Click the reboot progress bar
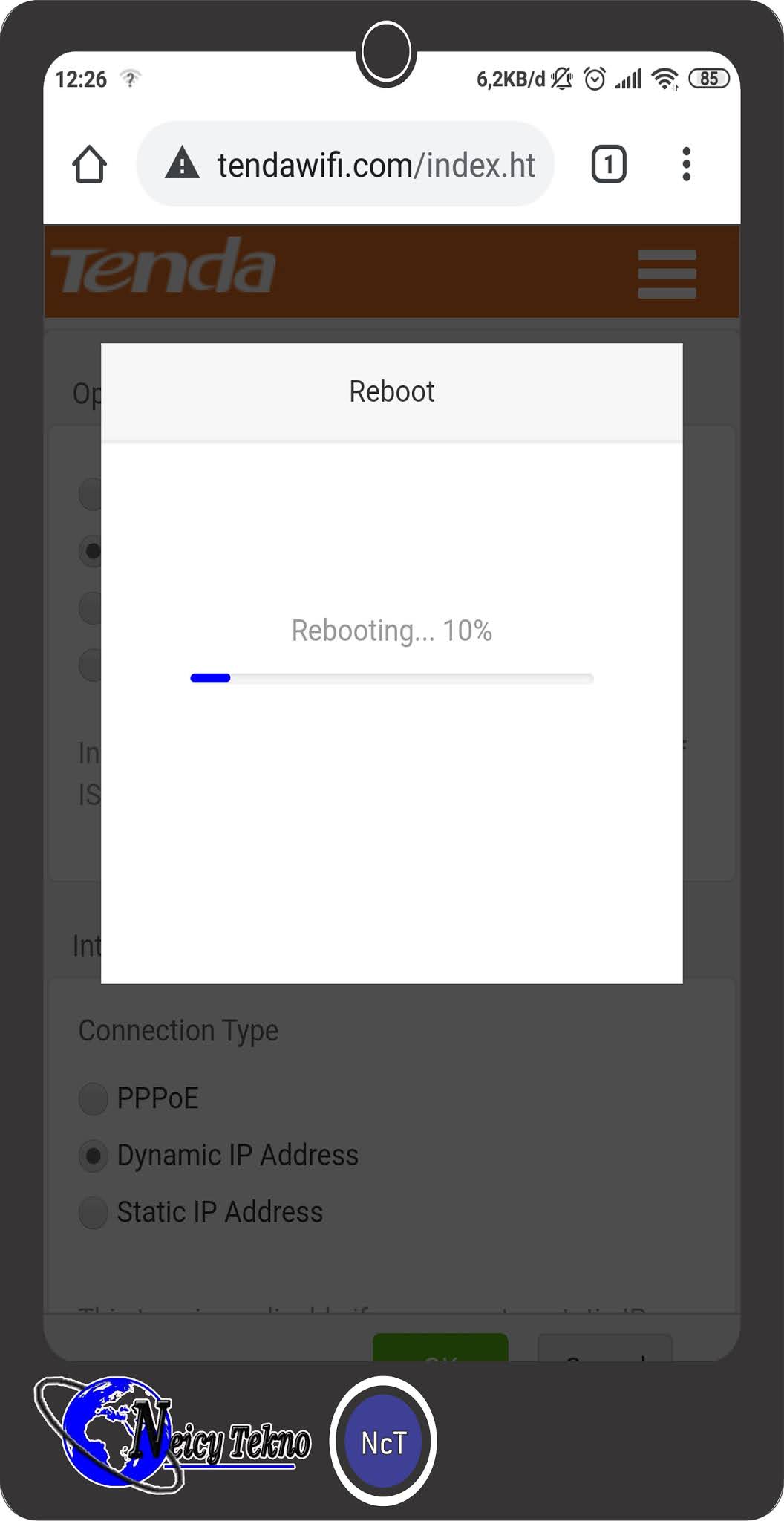The width and height of the screenshot is (784, 1521). tap(391, 678)
